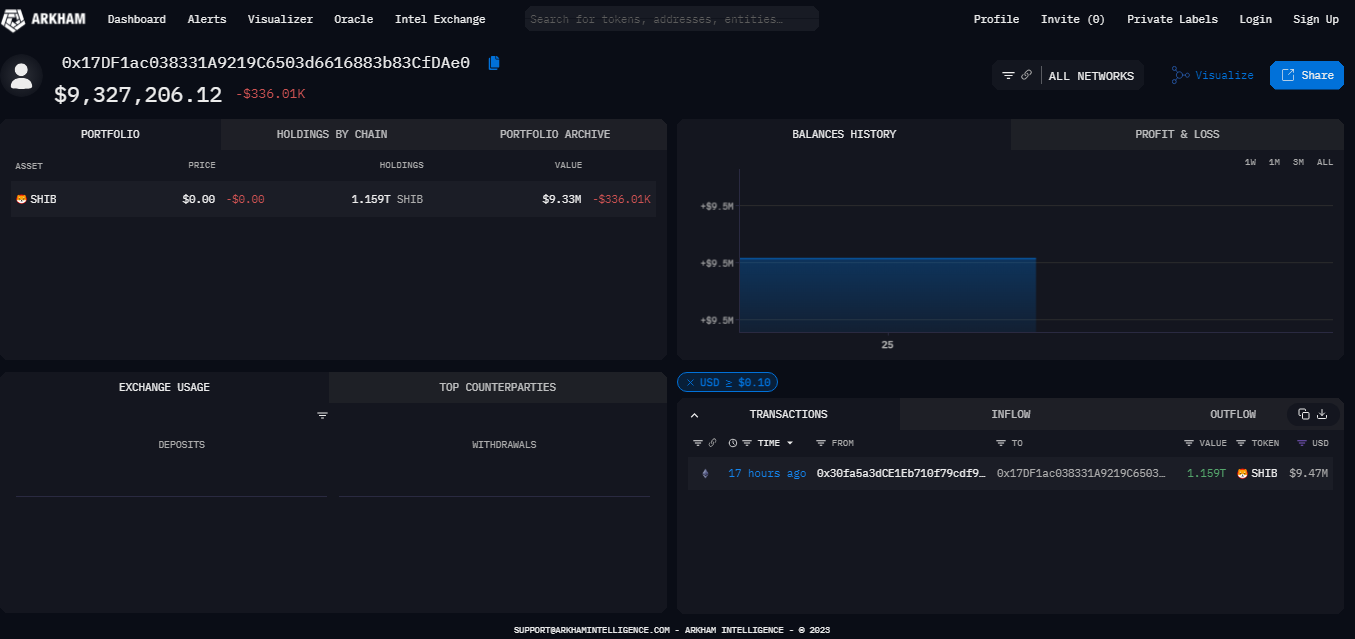
Task: Click the support email in the footer
Action: pos(591,630)
